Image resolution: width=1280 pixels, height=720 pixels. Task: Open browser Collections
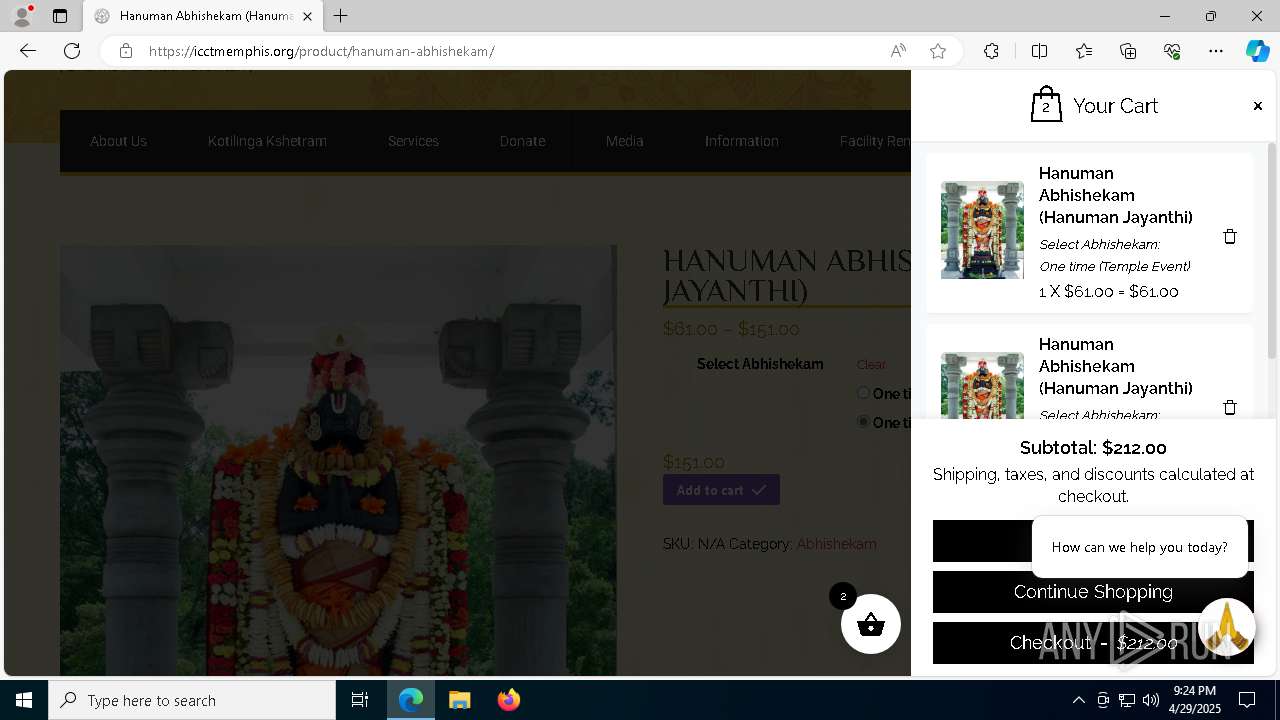click(x=1128, y=51)
